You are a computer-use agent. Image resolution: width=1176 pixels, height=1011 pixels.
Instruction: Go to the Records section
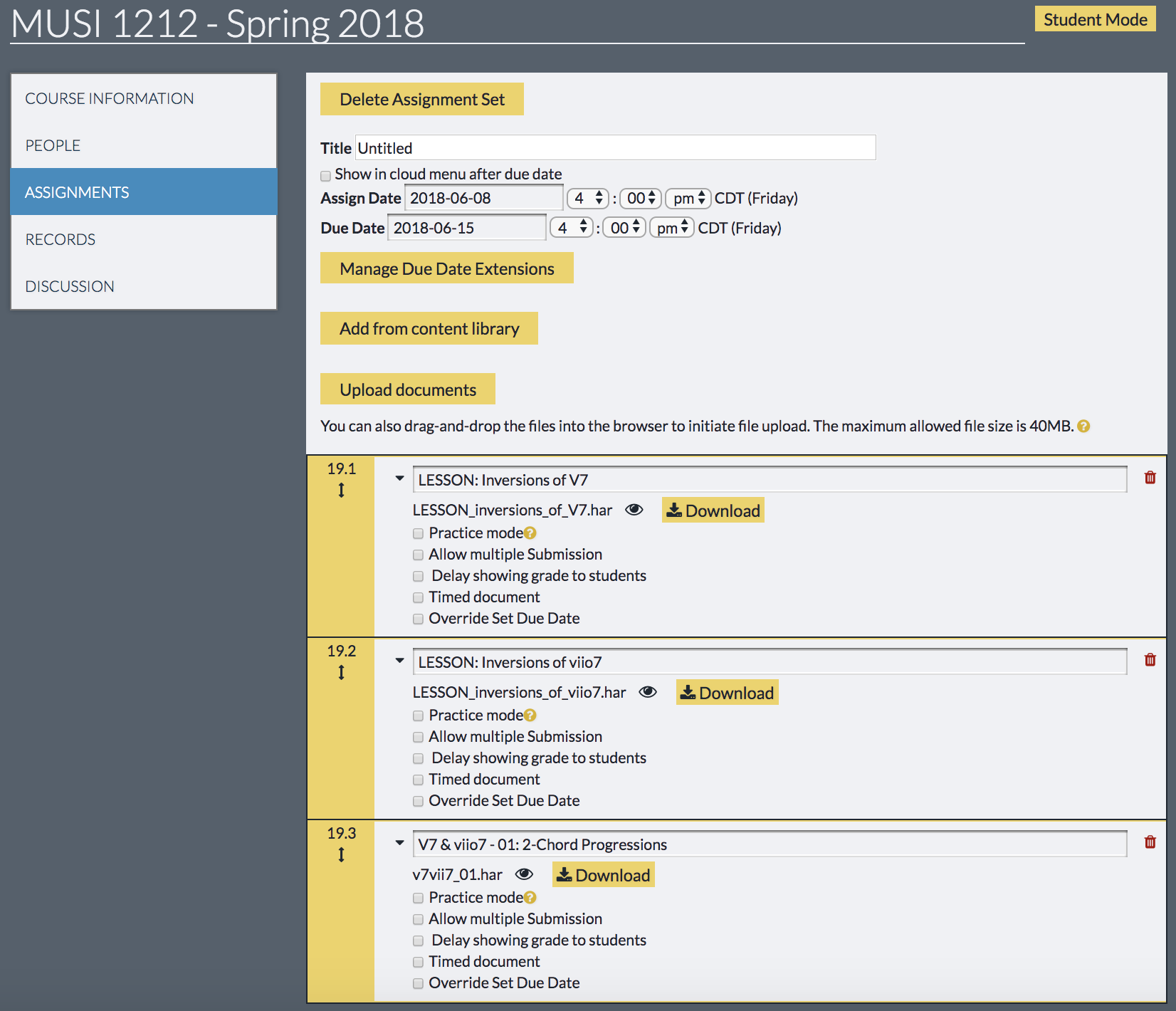pyautogui.click(x=61, y=239)
